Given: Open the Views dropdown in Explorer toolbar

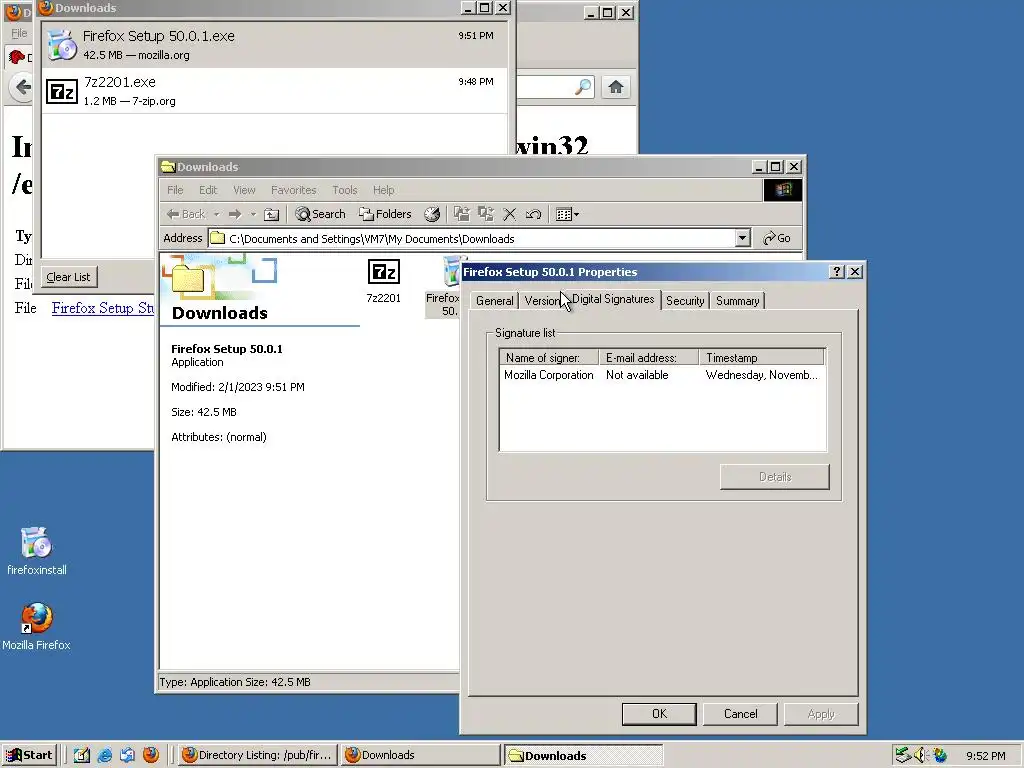Looking at the screenshot, I should click(567, 214).
